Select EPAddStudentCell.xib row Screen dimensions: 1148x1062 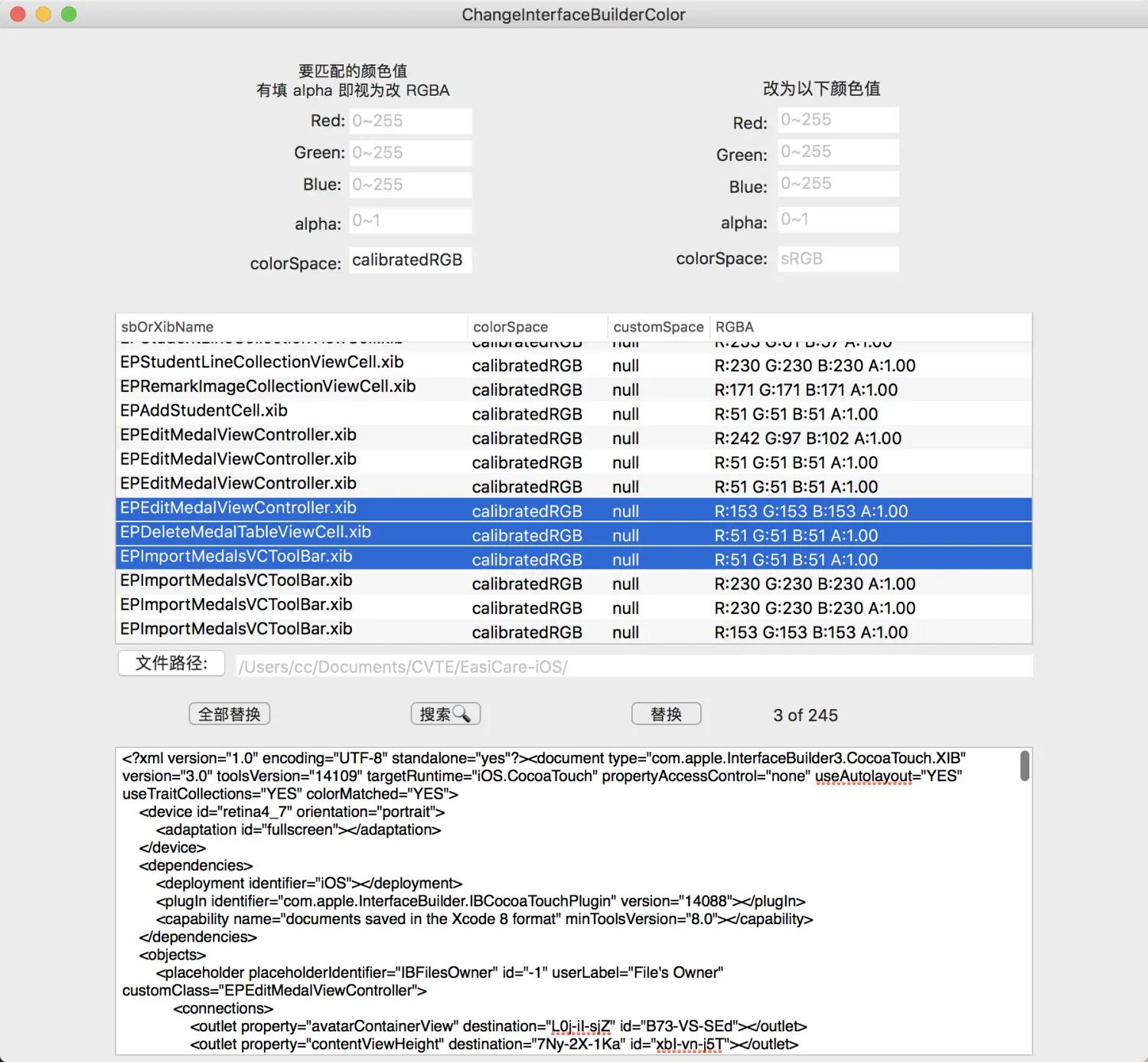pyautogui.click(x=574, y=413)
